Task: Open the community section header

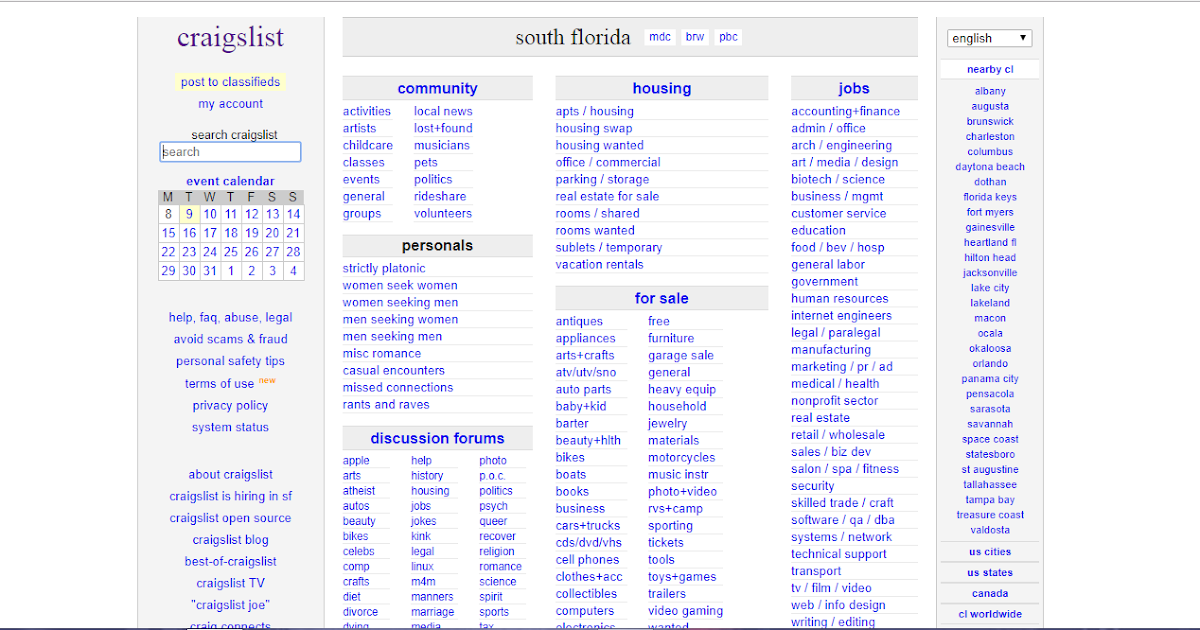Action: [x=437, y=88]
